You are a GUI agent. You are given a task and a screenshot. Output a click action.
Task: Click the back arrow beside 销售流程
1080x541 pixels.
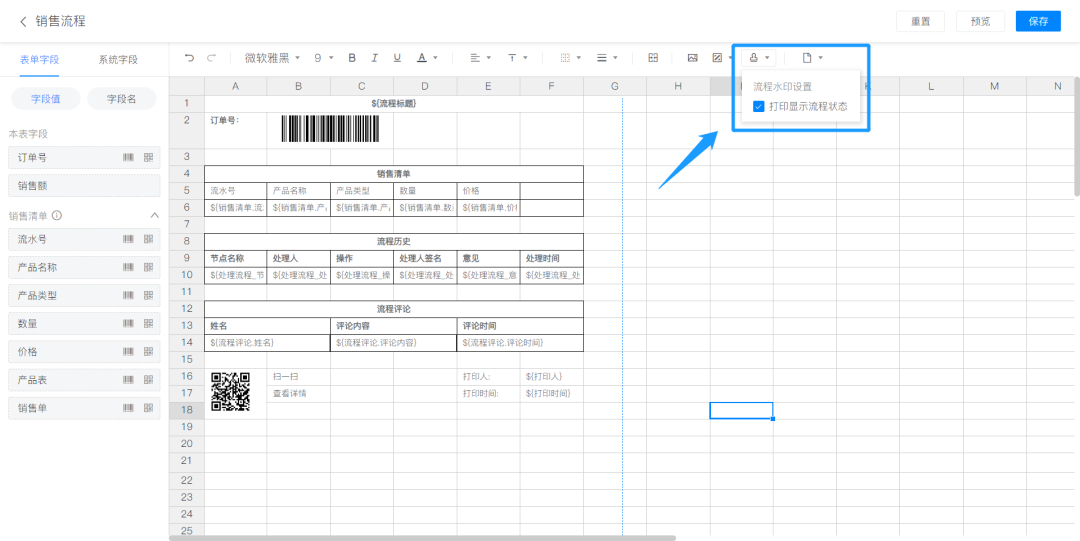[23, 21]
